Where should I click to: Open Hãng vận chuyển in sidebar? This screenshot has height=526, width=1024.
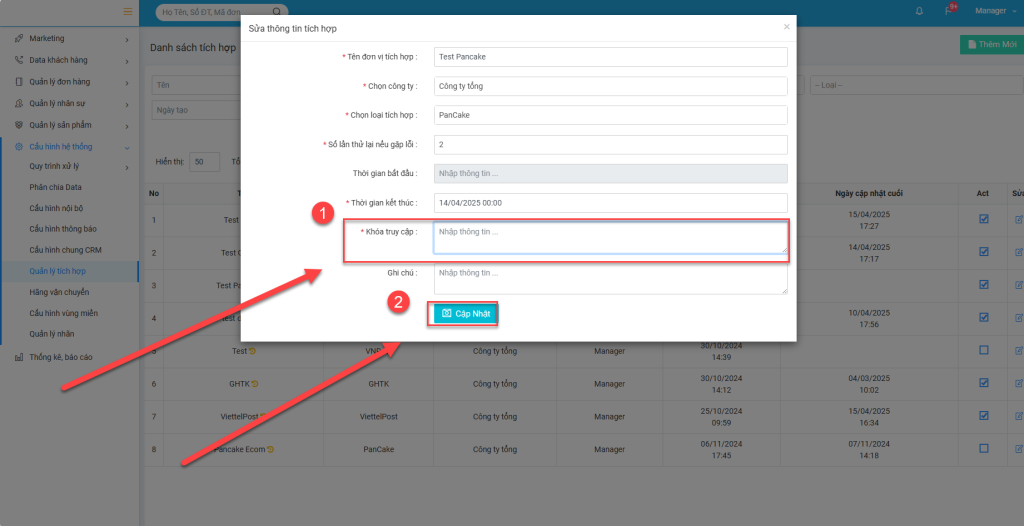pos(59,292)
